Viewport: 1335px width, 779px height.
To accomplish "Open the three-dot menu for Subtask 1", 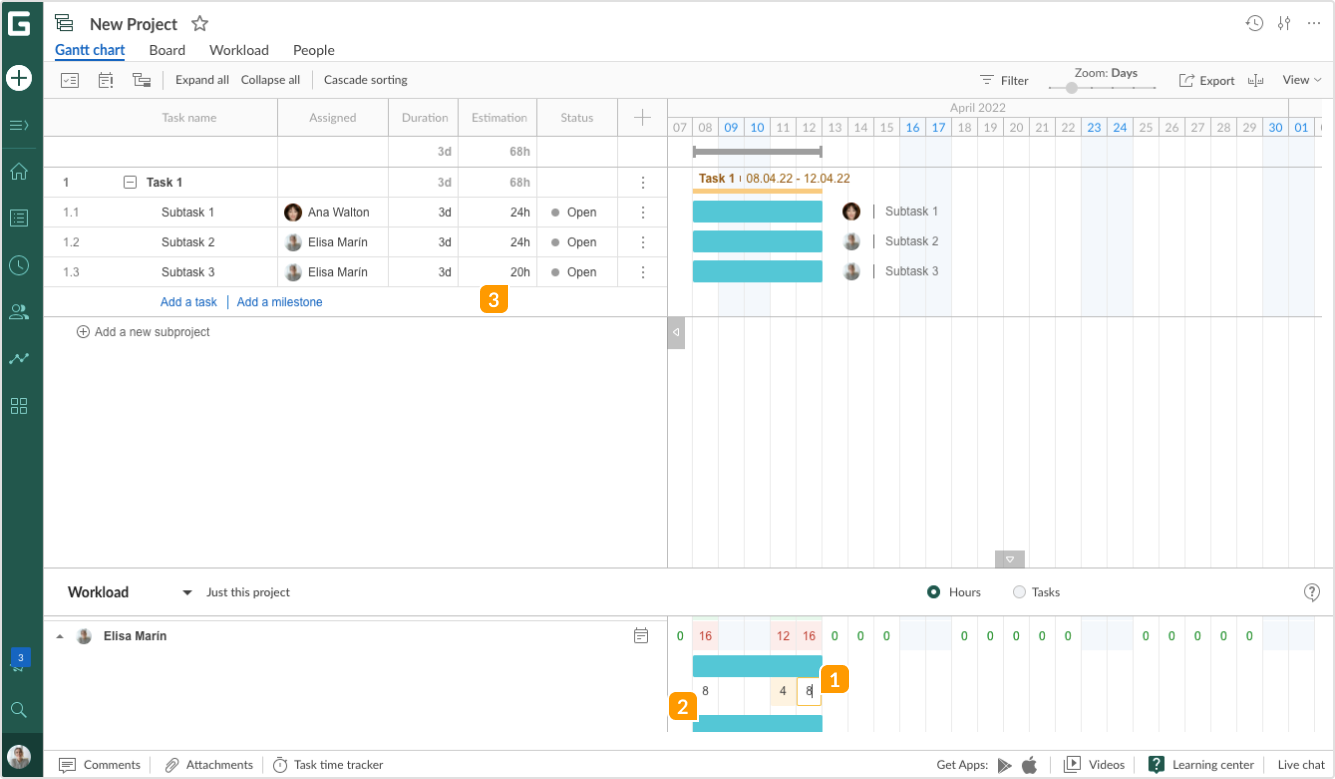I will [x=642, y=211].
